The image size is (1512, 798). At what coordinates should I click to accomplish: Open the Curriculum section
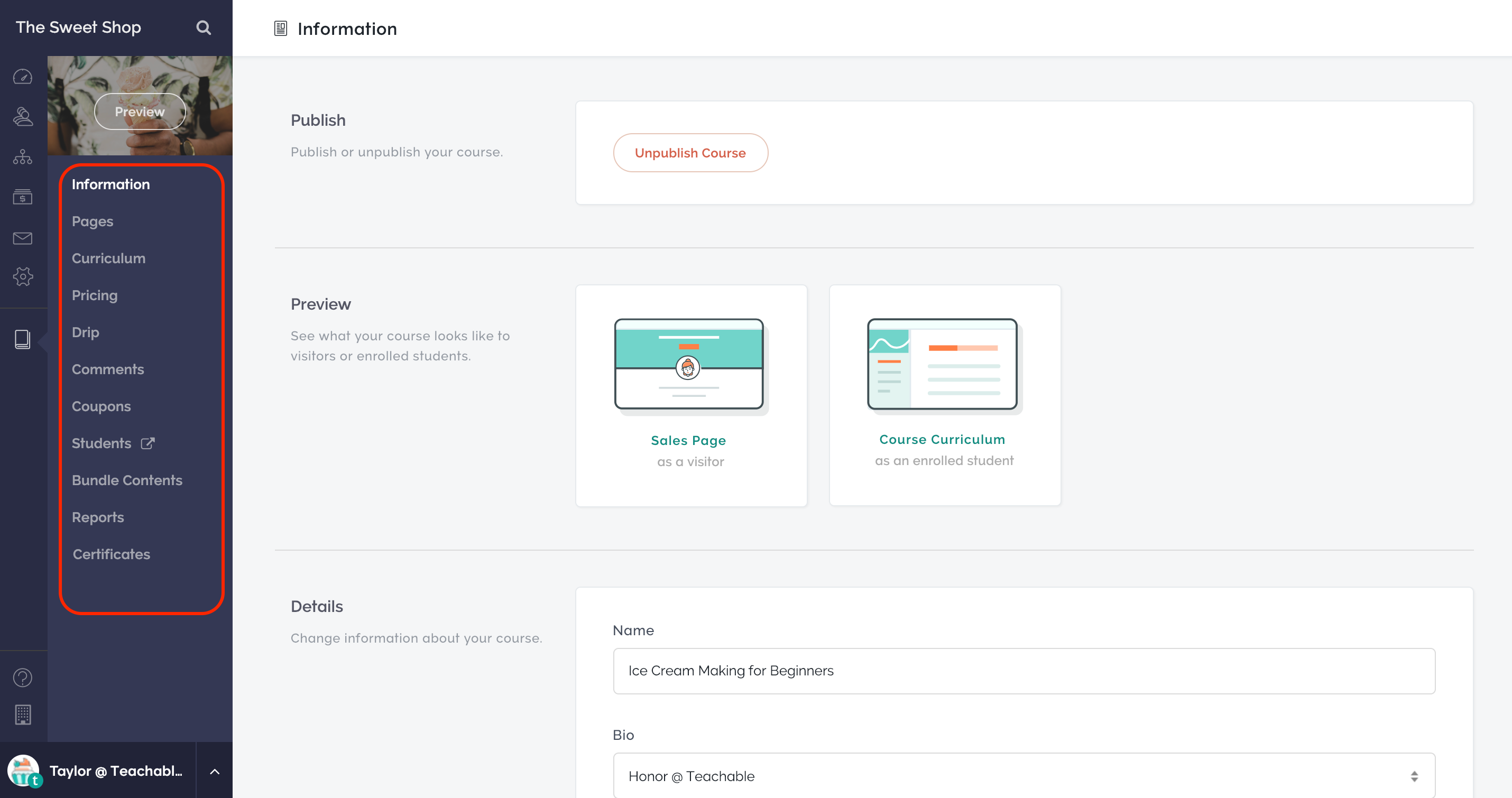click(x=108, y=258)
